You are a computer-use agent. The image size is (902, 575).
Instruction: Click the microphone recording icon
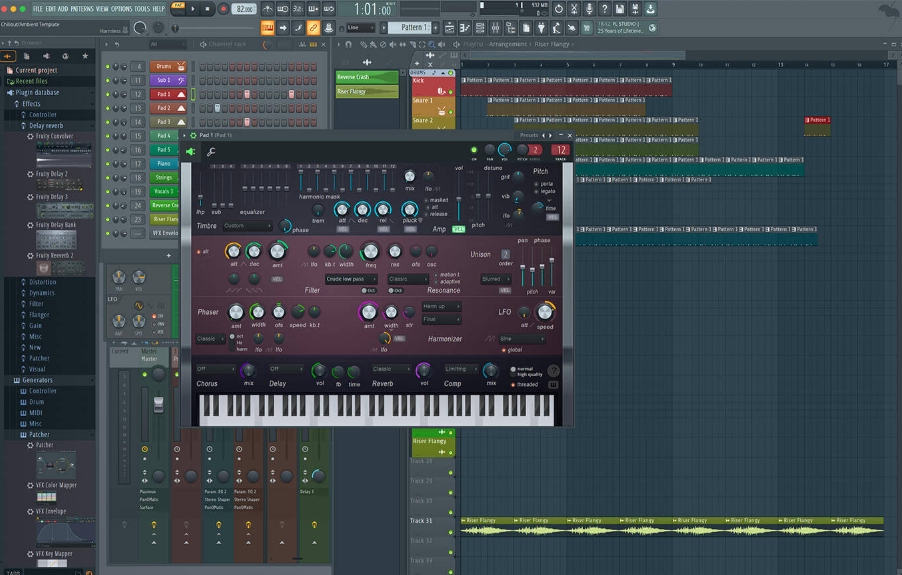click(589, 9)
